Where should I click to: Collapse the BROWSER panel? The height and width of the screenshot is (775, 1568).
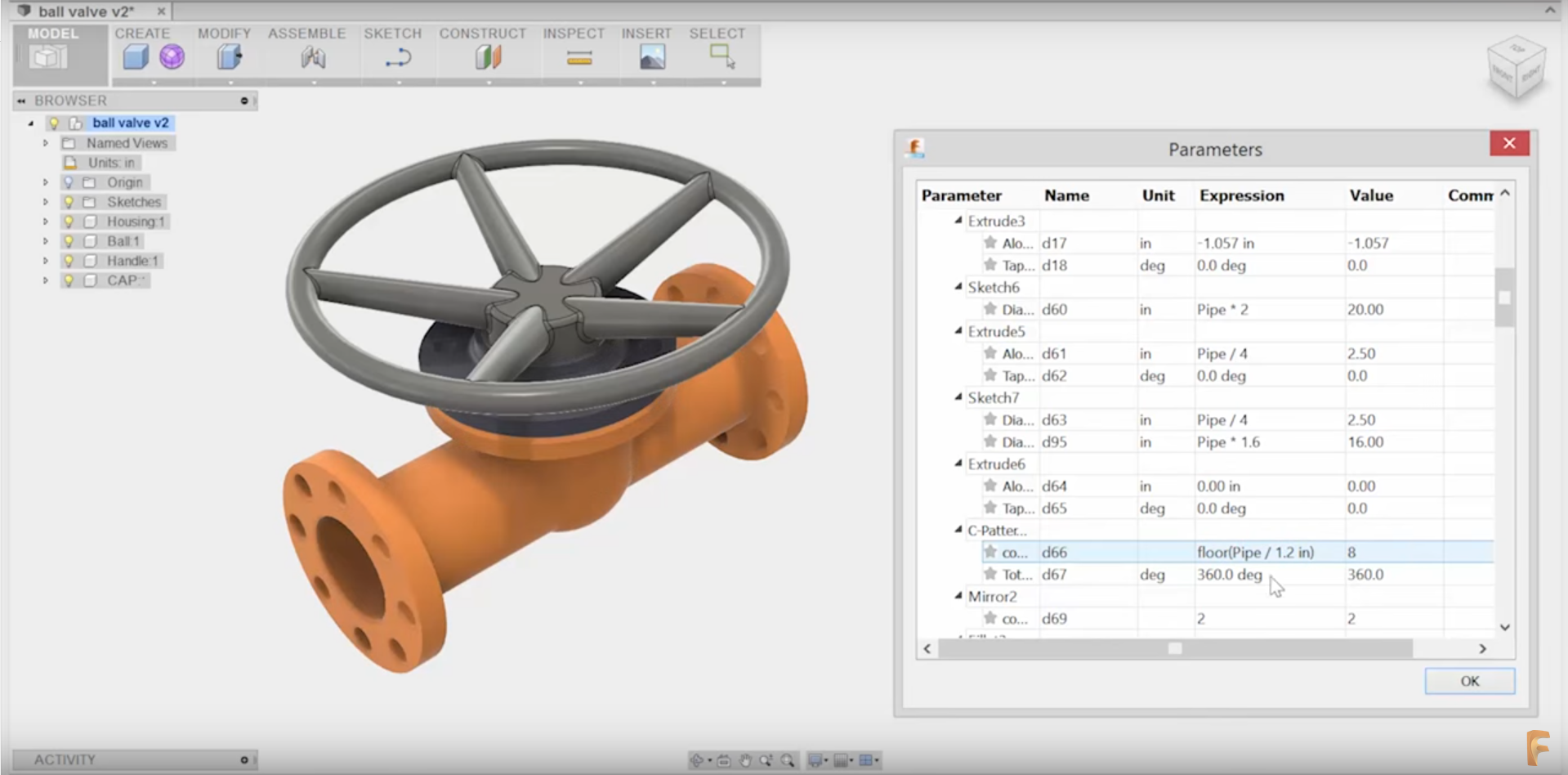coord(20,101)
